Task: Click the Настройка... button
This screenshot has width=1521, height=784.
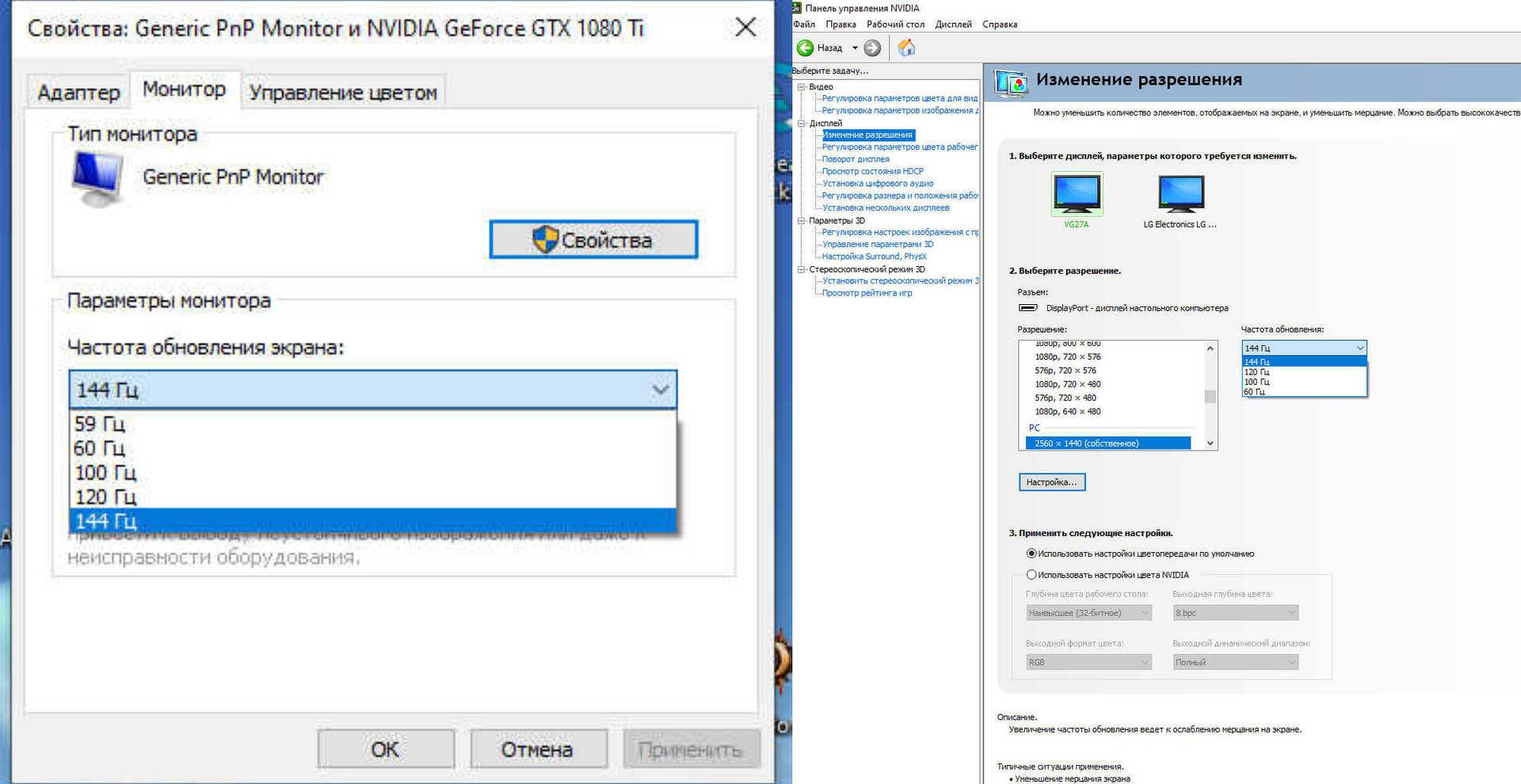Action: point(1052,482)
